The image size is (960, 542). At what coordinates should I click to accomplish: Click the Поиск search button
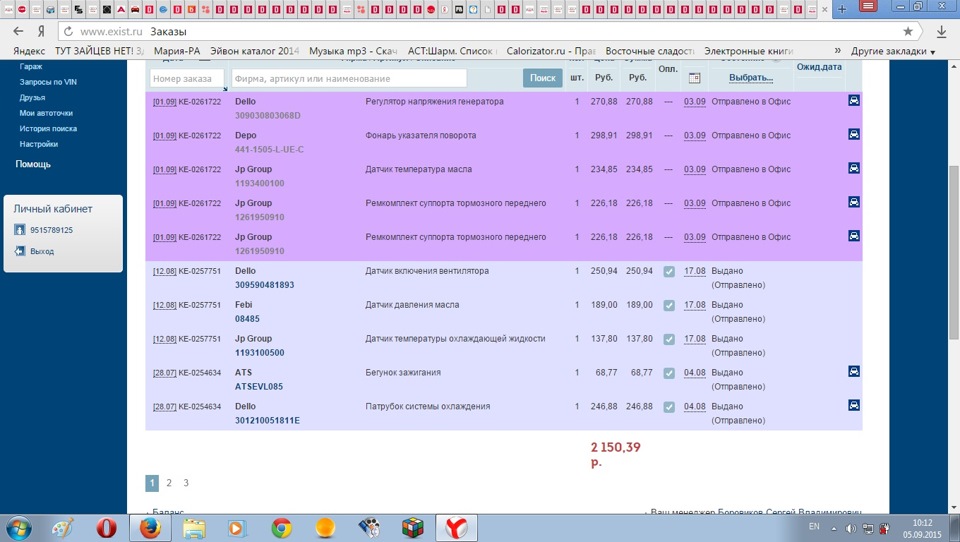[x=542, y=78]
